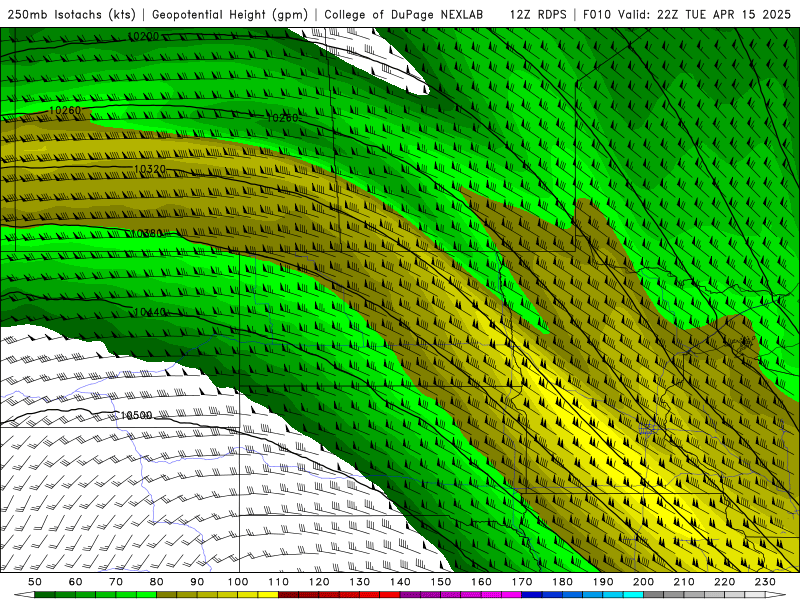Select the 'Geopotential Height (gpm)' header text
Screen dimensions: 800x600
[230, 15]
